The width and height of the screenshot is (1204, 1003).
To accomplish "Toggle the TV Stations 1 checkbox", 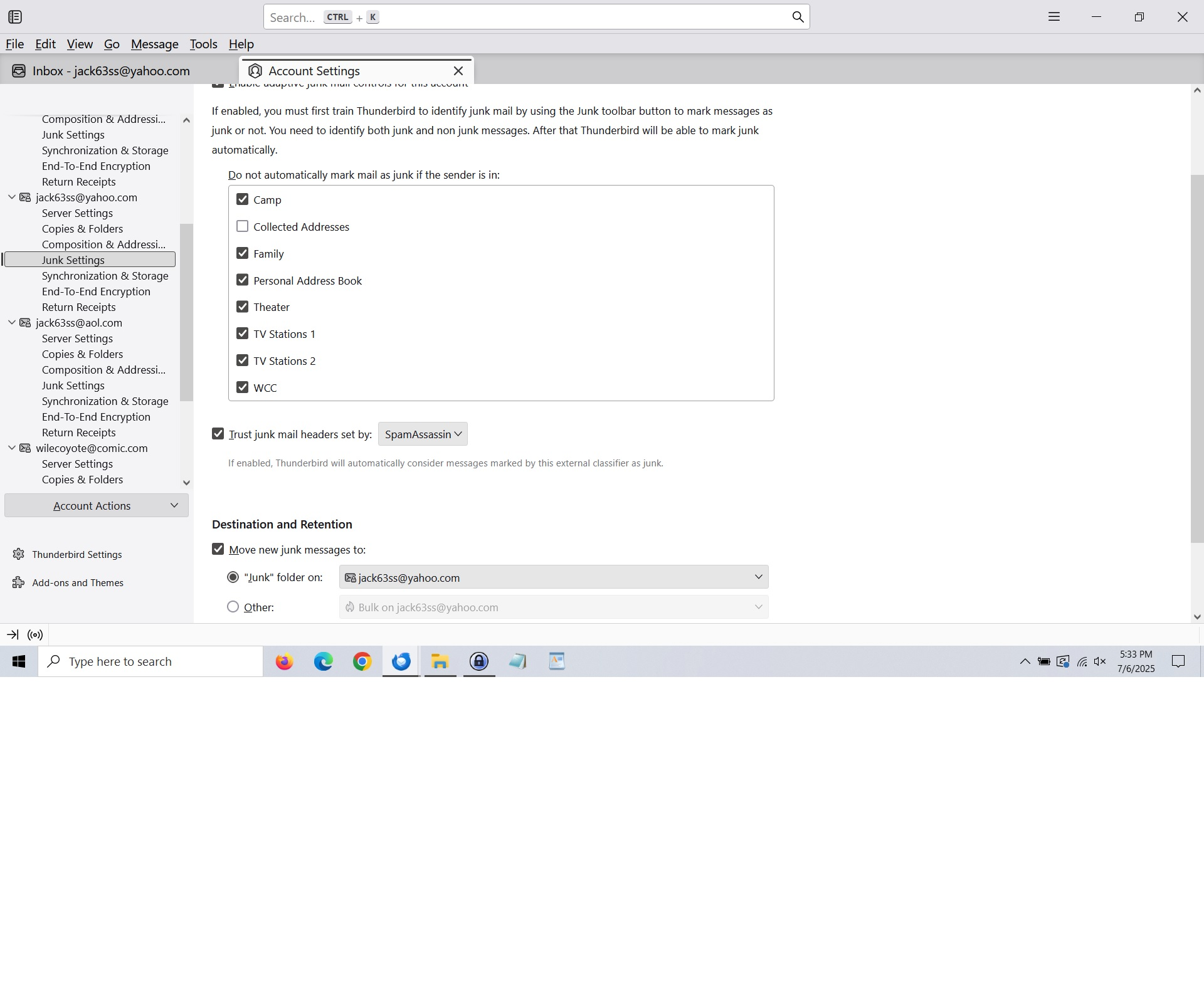I will click(x=243, y=333).
